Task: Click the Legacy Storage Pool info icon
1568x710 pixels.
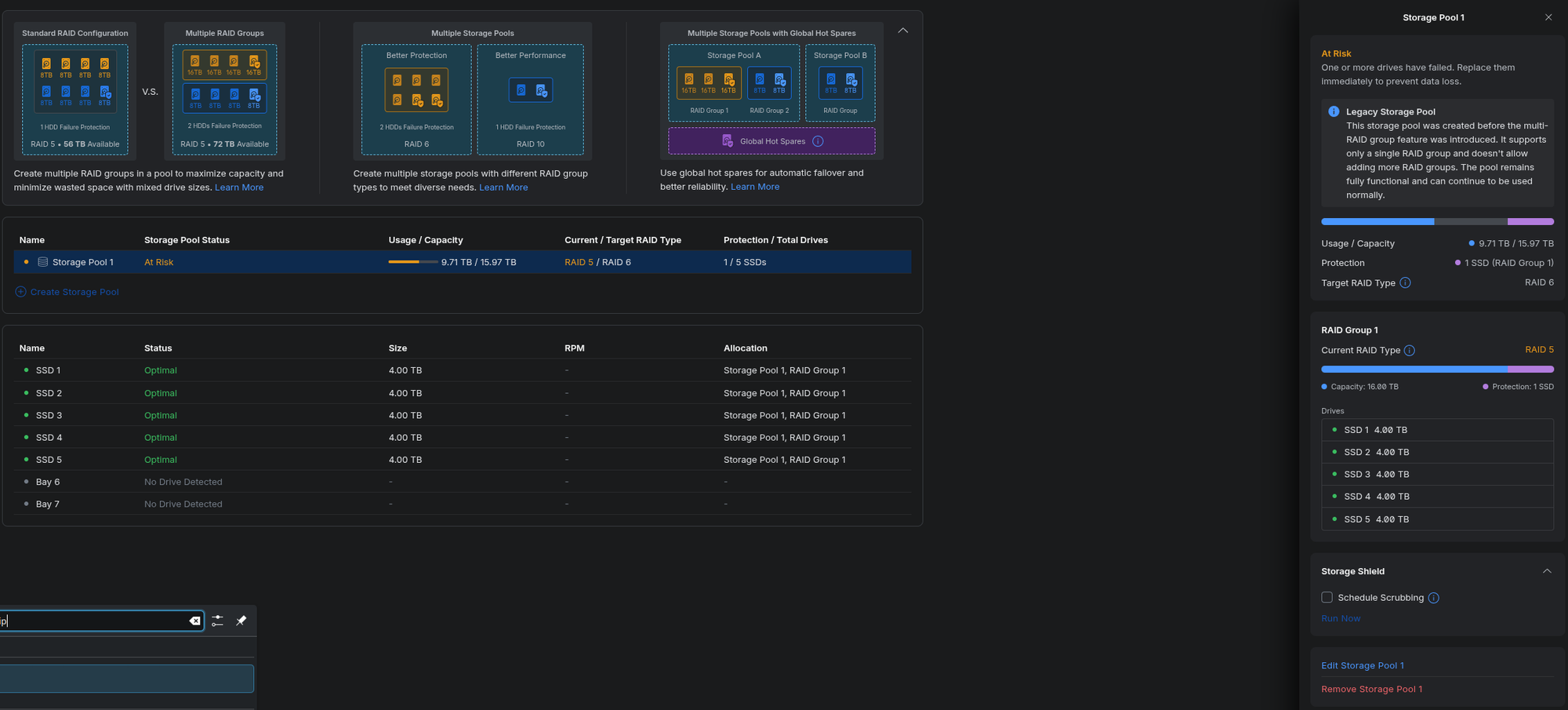Action: coord(1334,111)
